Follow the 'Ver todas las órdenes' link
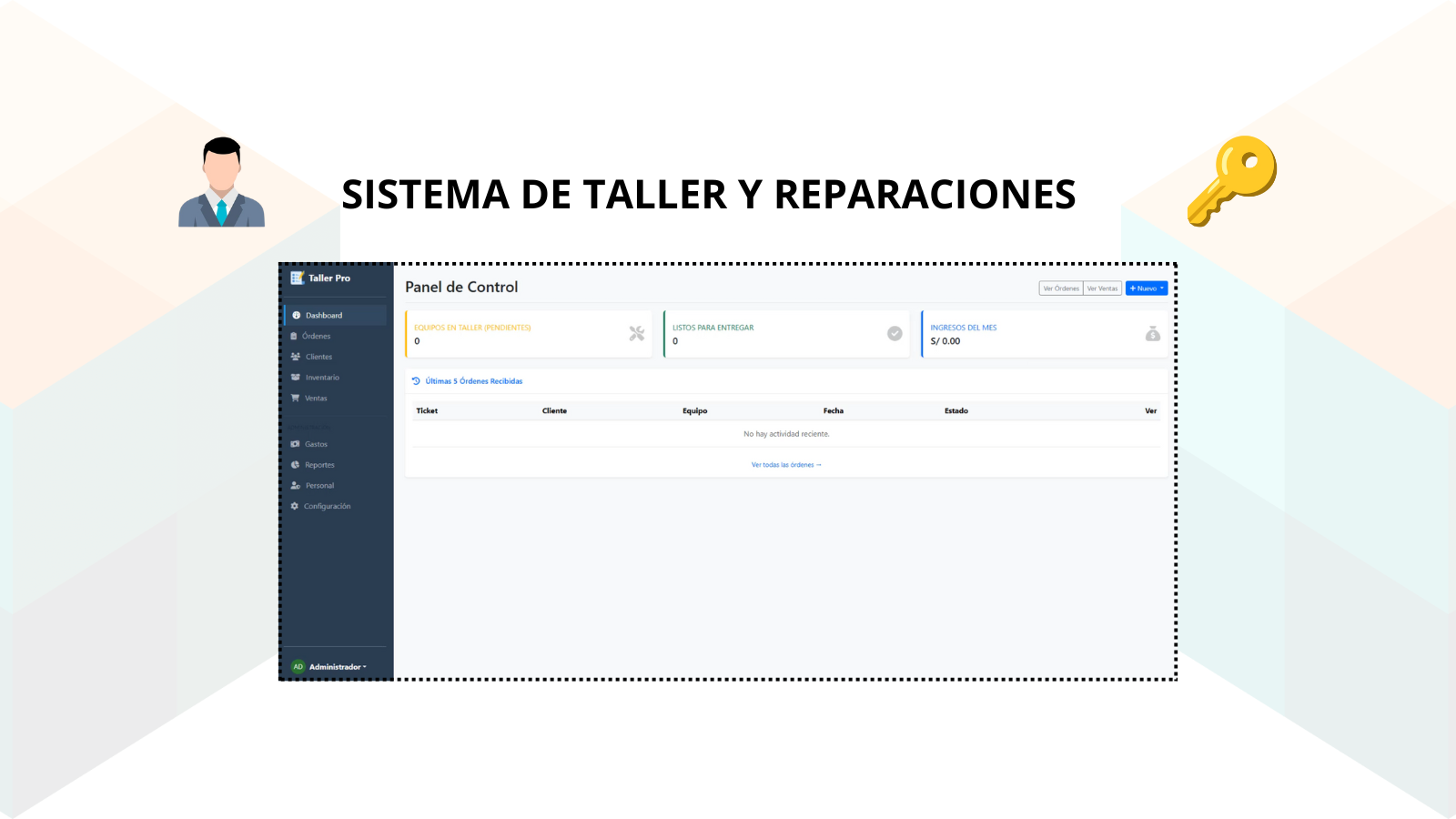Image resolution: width=1456 pixels, height=819 pixels. coord(786,465)
